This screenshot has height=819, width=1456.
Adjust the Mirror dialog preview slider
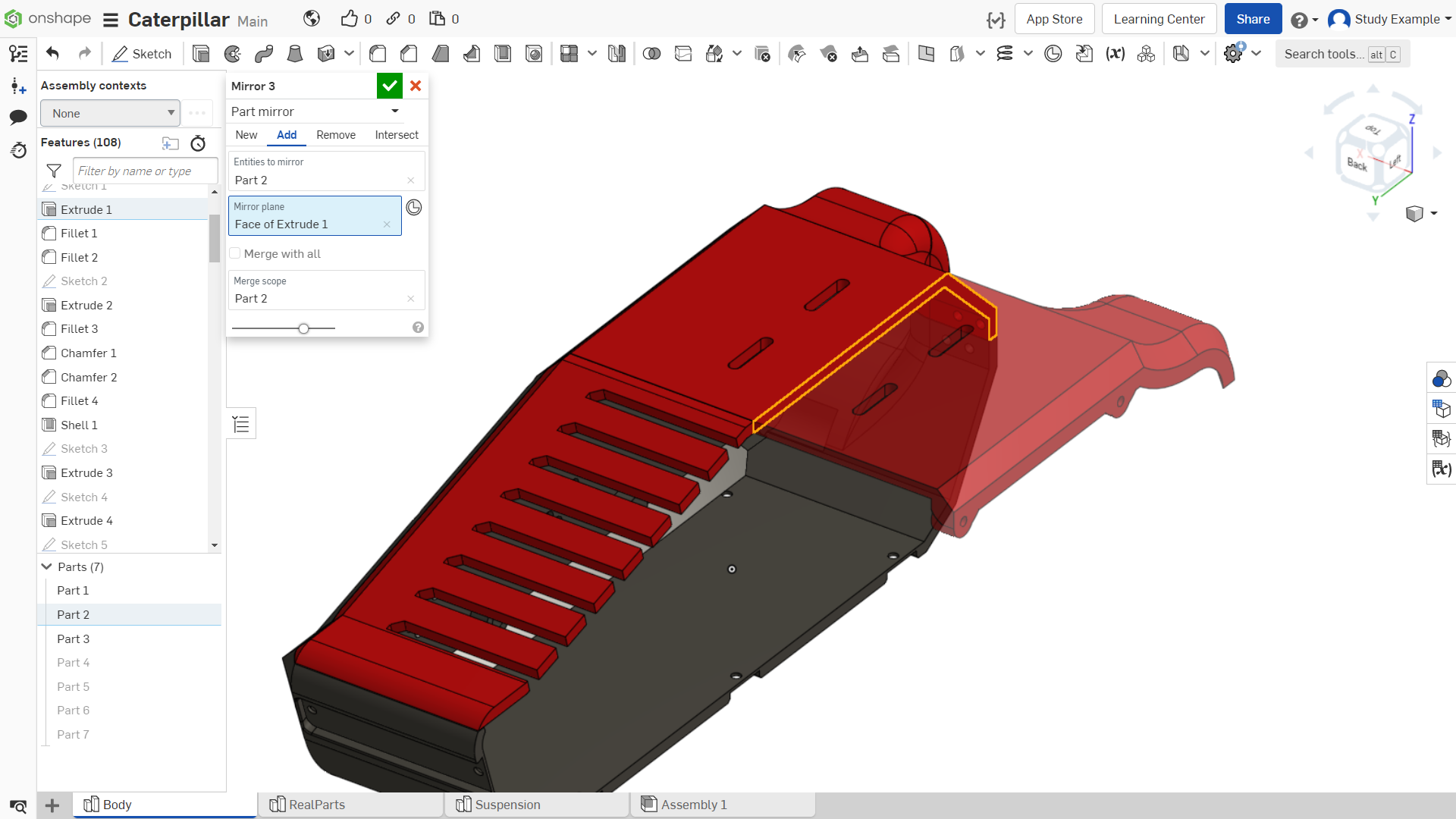tap(303, 328)
